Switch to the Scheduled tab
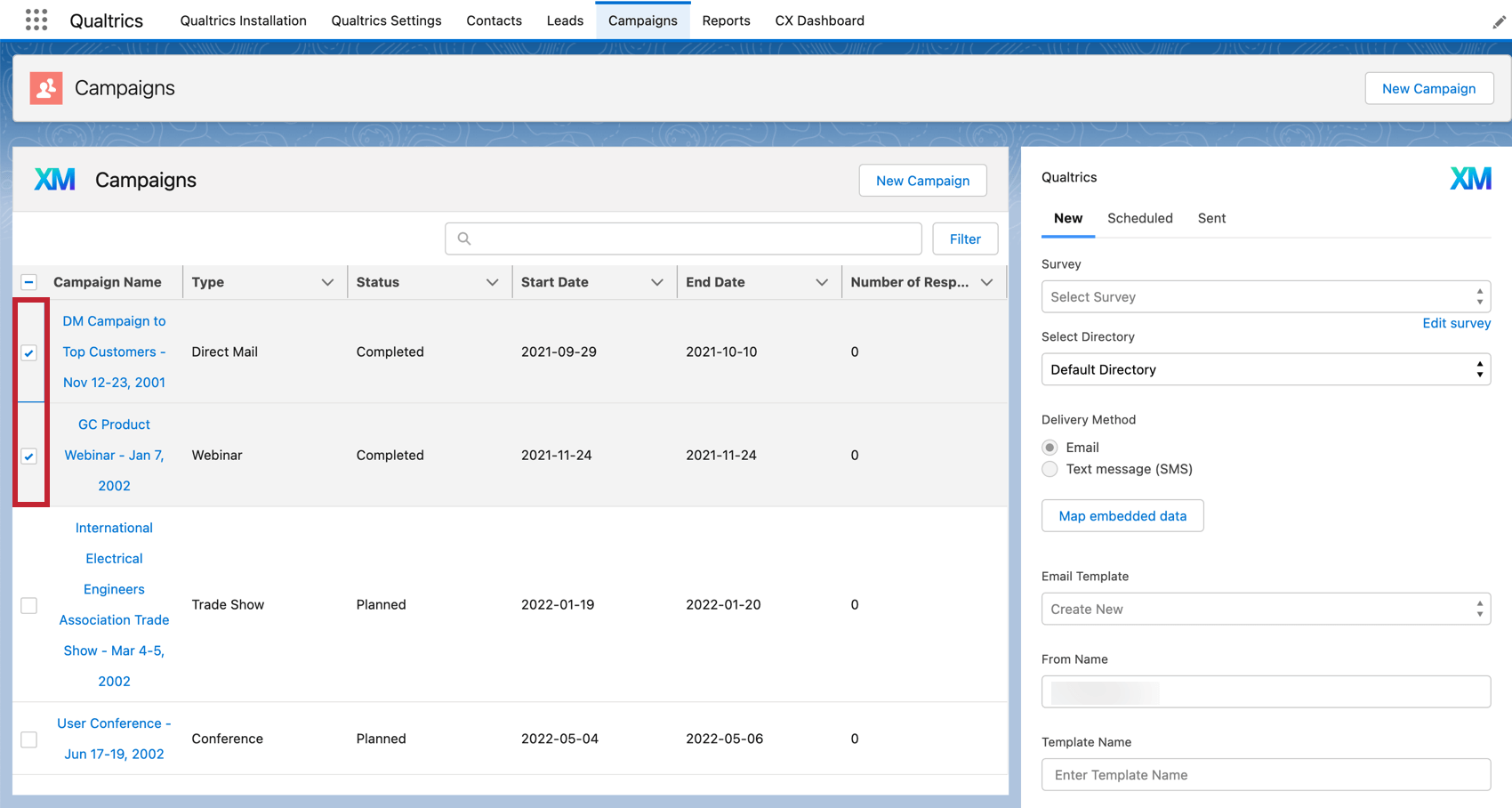The image size is (1512, 808). pyautogui.click(x=1140, y=218)
